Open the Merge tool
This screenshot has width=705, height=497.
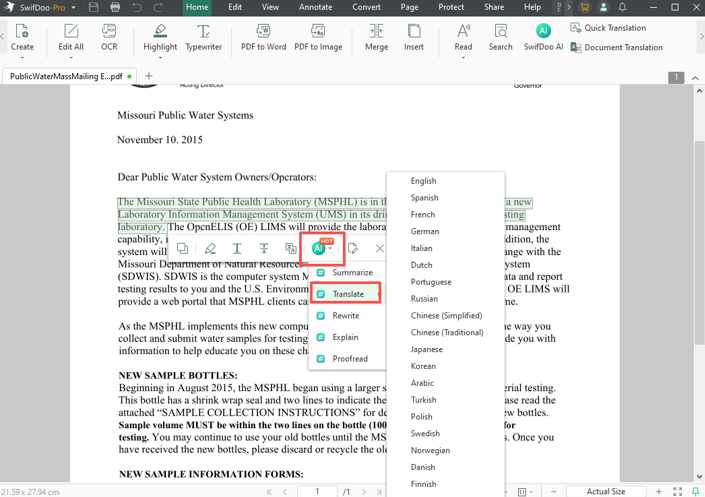pyautogui.click(x=376, y=37)
